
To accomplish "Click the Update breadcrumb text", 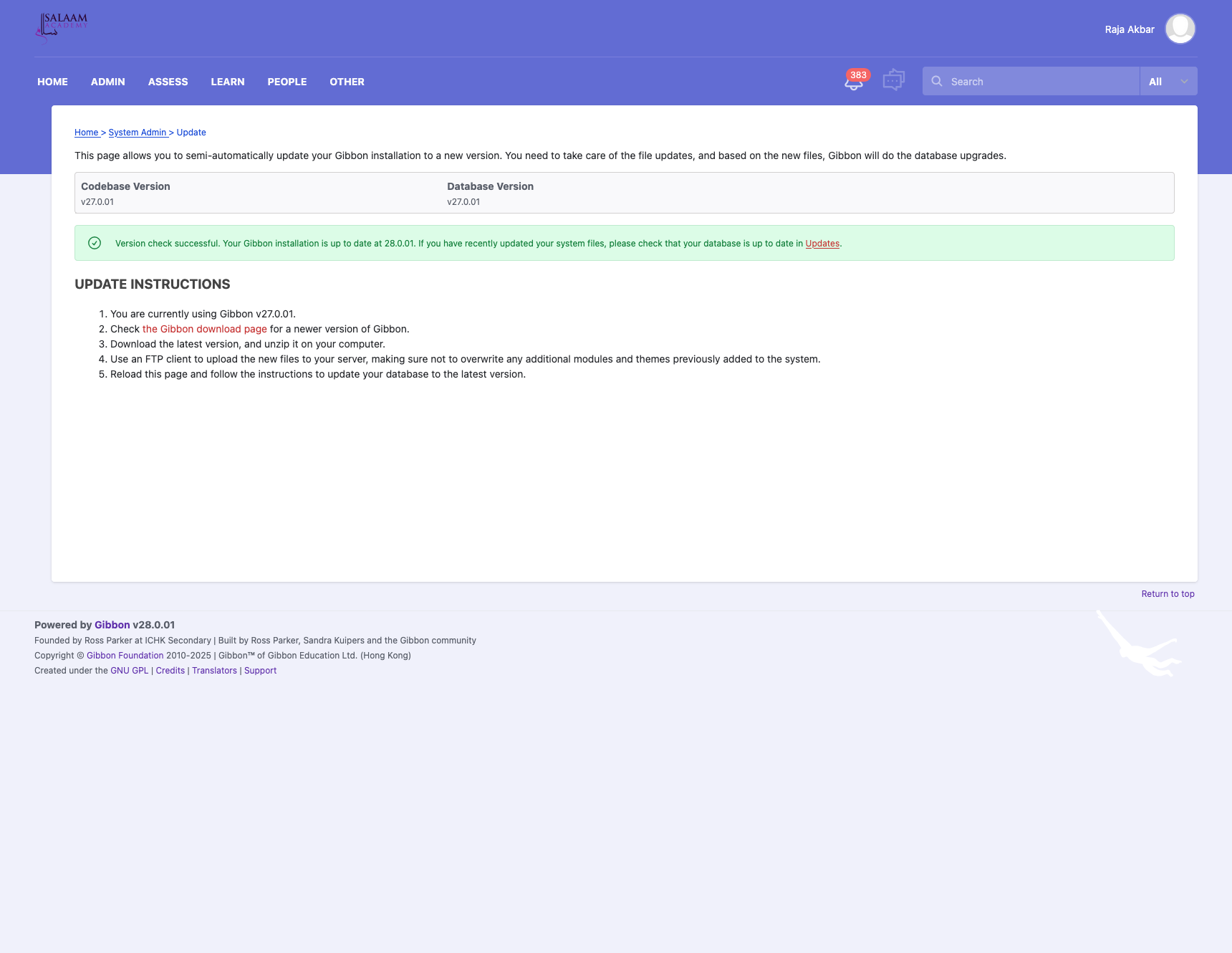I will [191, 133].
